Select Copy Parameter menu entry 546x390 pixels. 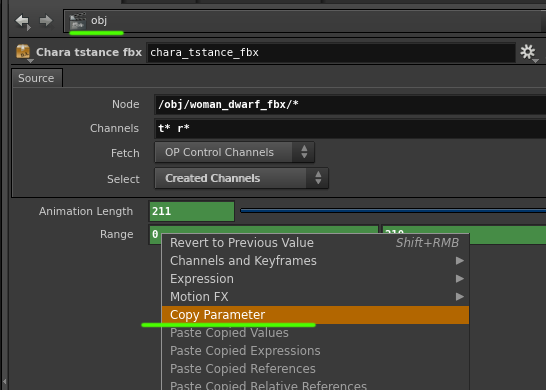point(315,315)
